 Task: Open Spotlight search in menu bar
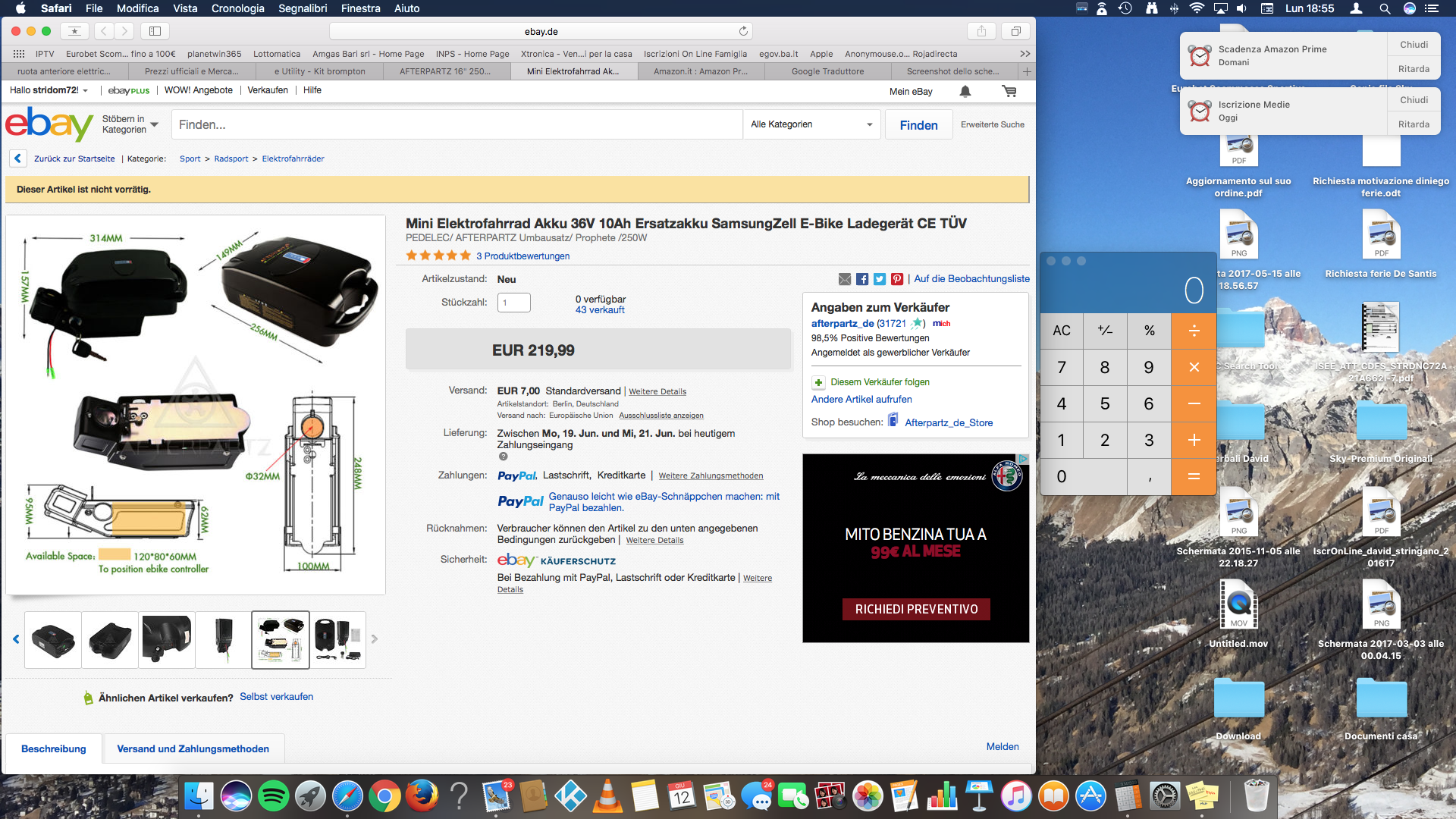(1385, 8)
